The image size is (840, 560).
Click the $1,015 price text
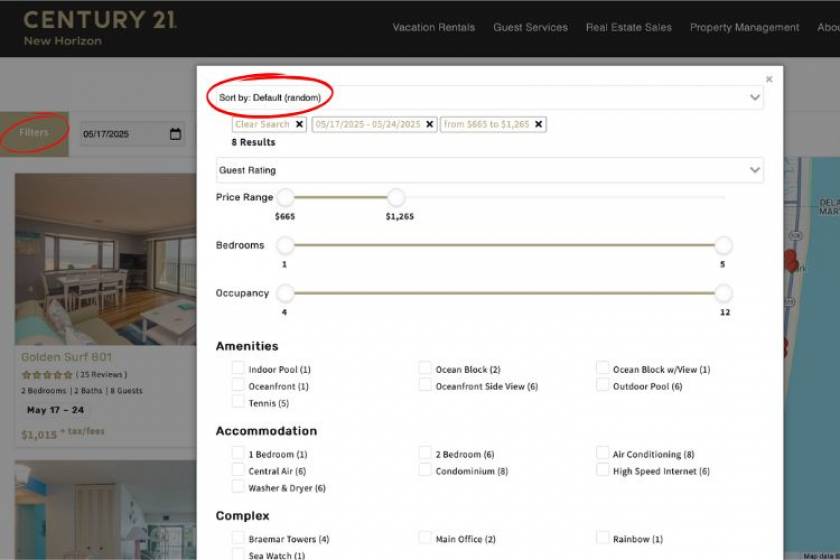pyautogui.click(x=39, y=435)
